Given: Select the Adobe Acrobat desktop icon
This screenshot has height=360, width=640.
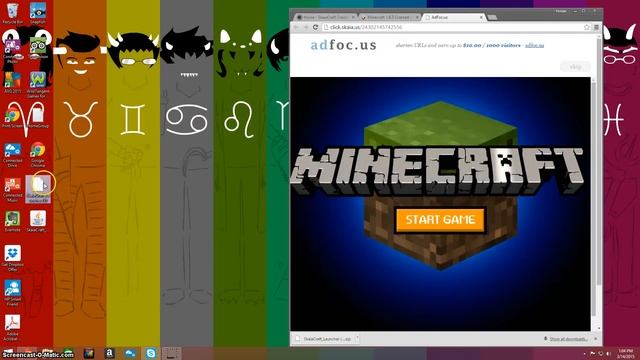Looking at the screenshot, I should point(12,327).
